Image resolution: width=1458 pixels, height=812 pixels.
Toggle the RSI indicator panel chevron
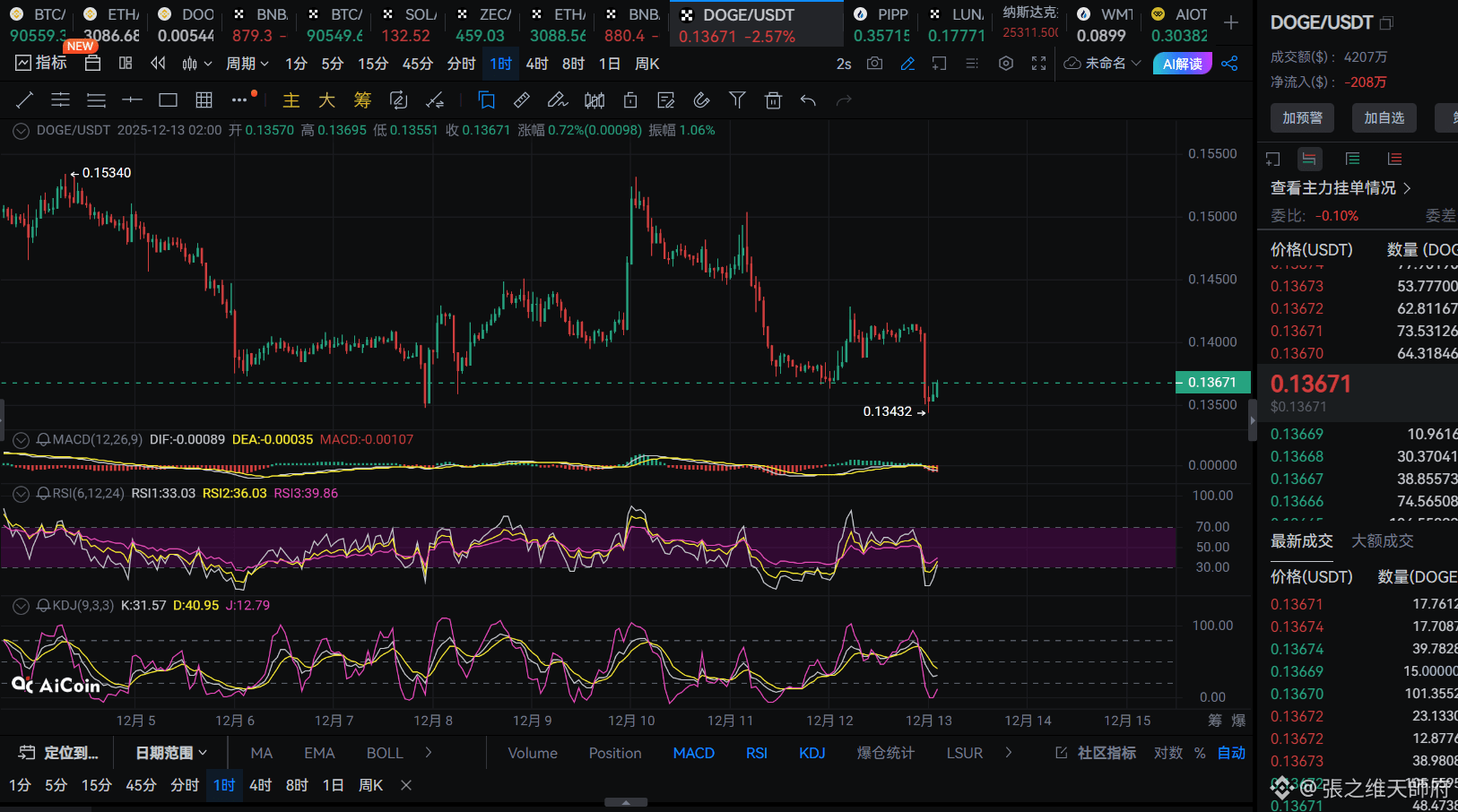point(21,494)
